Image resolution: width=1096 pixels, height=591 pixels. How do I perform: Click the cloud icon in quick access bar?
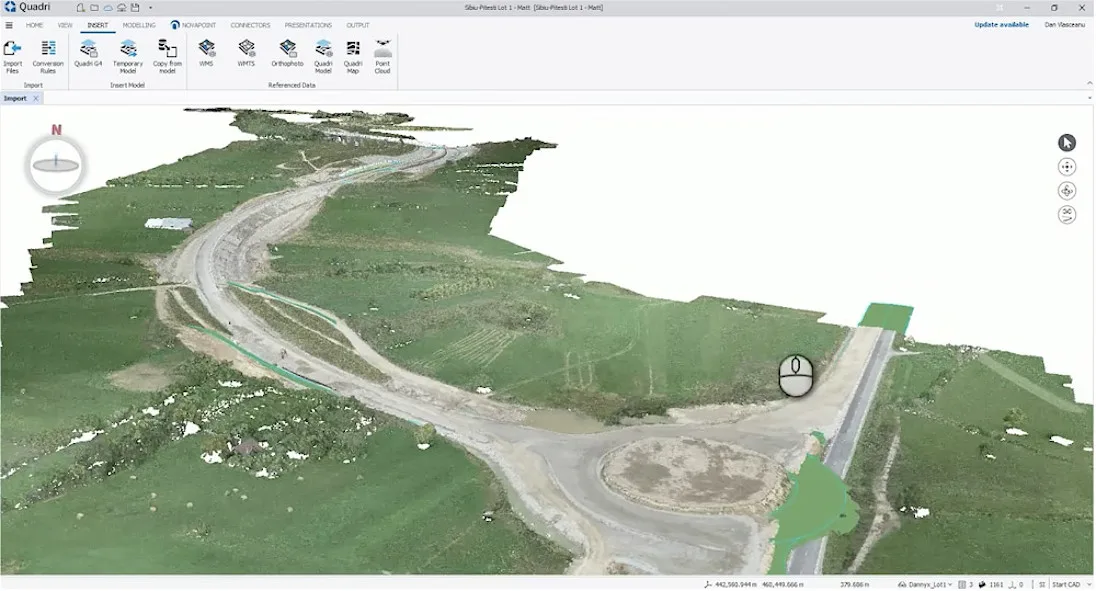(108, 8)
